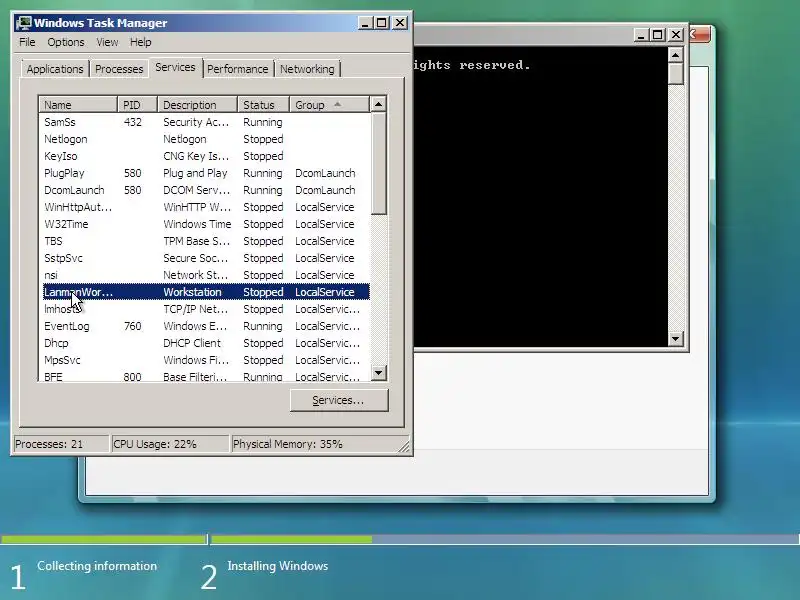Screen dimensions: 800x600
Task: Close the command prompt window
Action: pyautogui.click(x=676, y=35)
